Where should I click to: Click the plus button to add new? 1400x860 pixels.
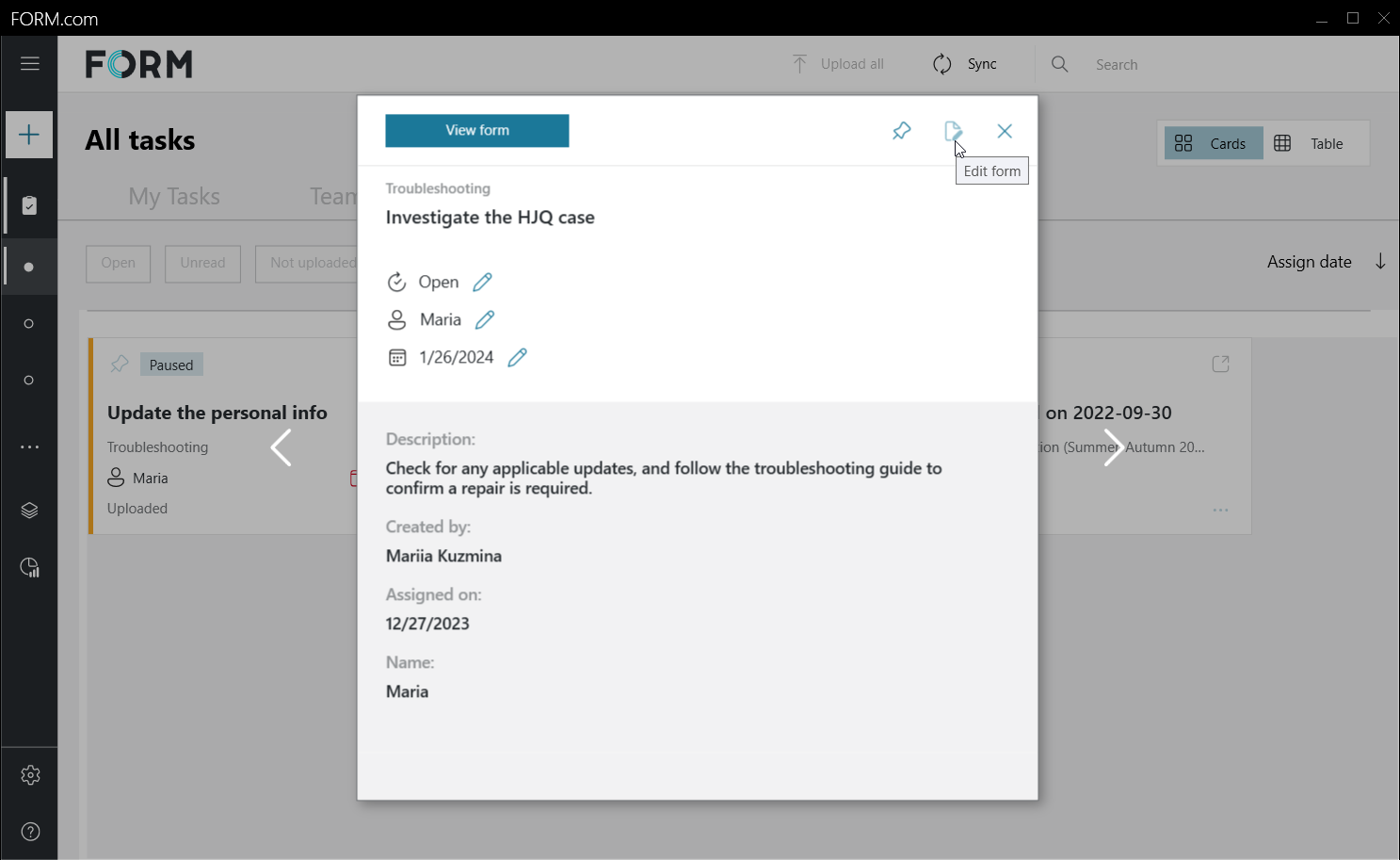point(29,135)
